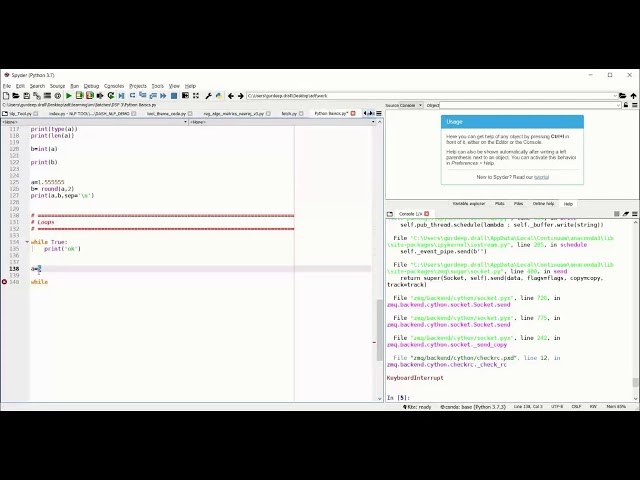Interrupt kernel stop icon in console

(x=617, y=214)
